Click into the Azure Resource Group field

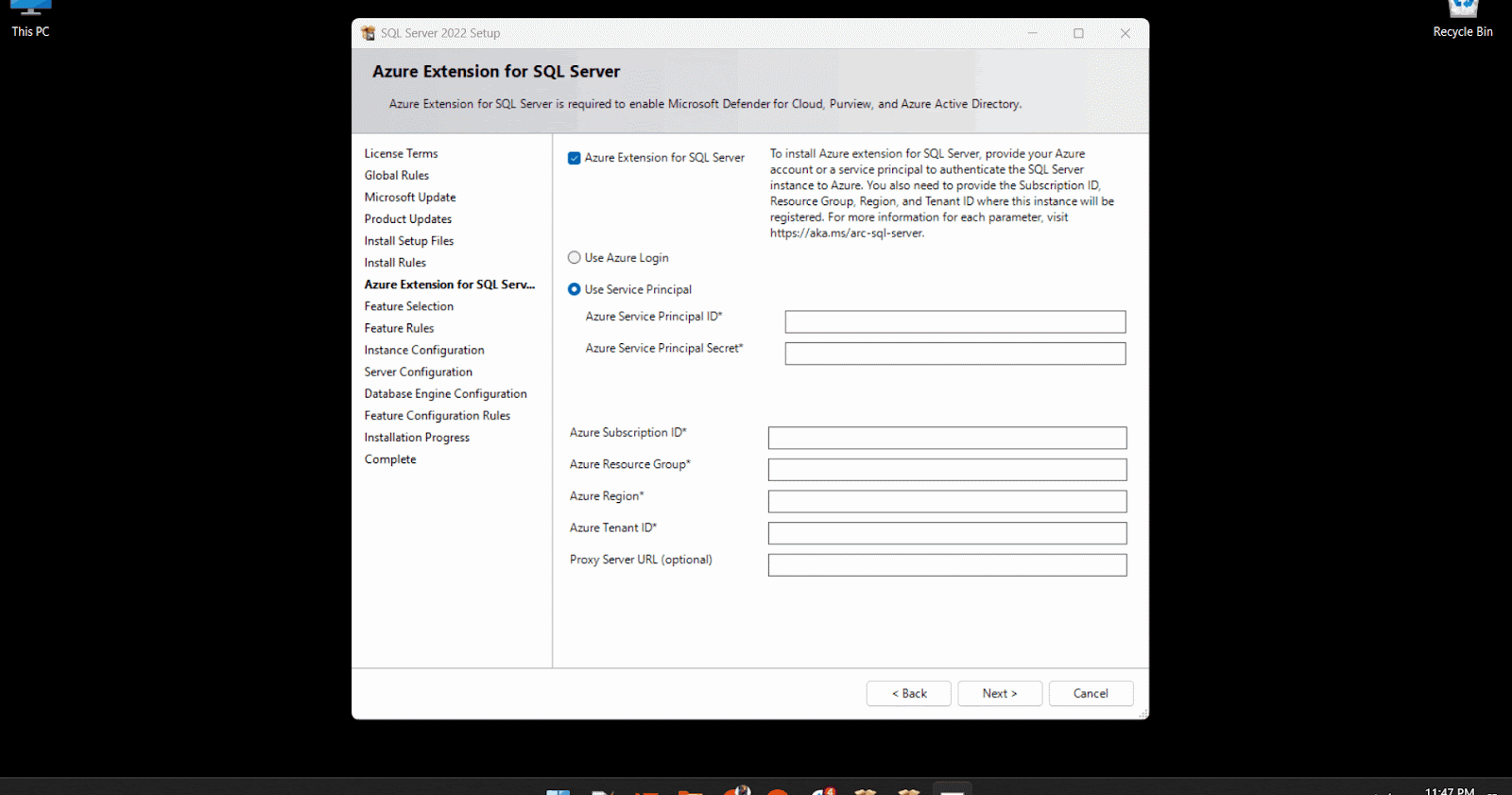[947, 470]
